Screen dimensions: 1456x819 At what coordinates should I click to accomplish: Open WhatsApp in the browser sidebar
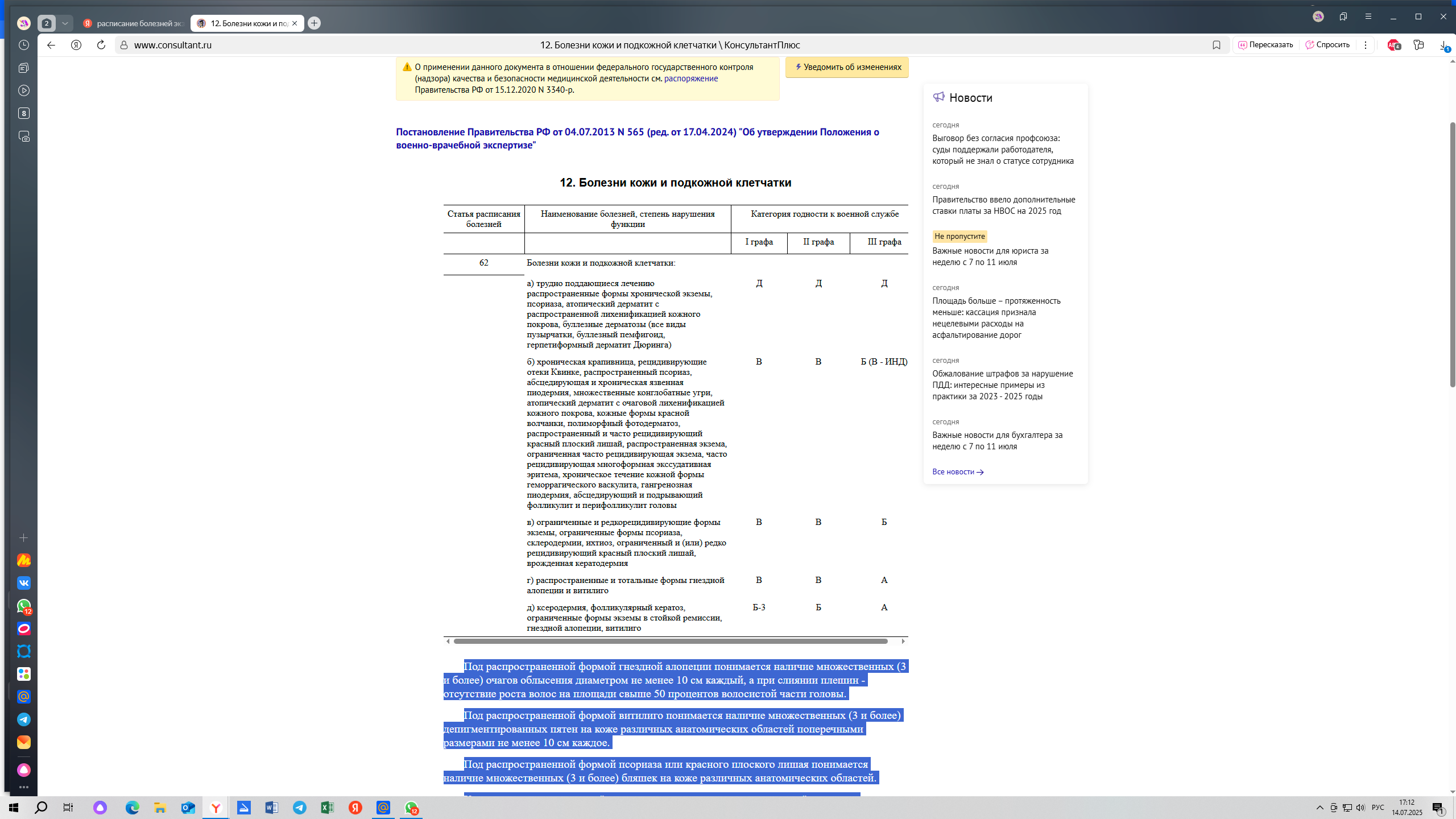tap(23, 606)
